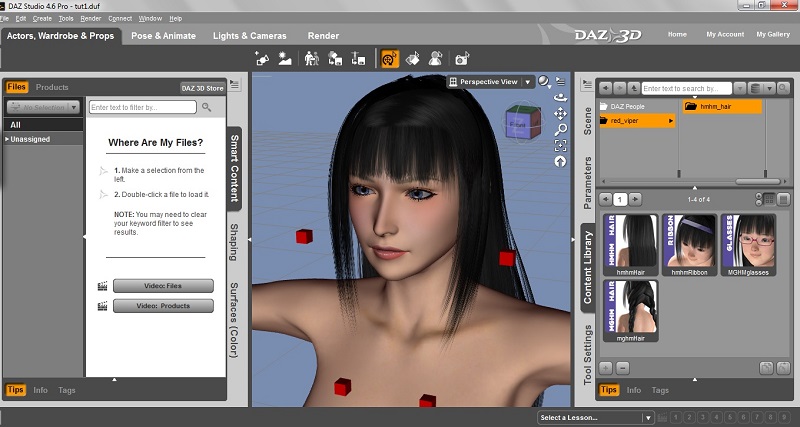Image resolution: width=800 pixels, height=427 pixels.
Task: Click the camera tool icon in toolbar
Action: tap(462, 59)
